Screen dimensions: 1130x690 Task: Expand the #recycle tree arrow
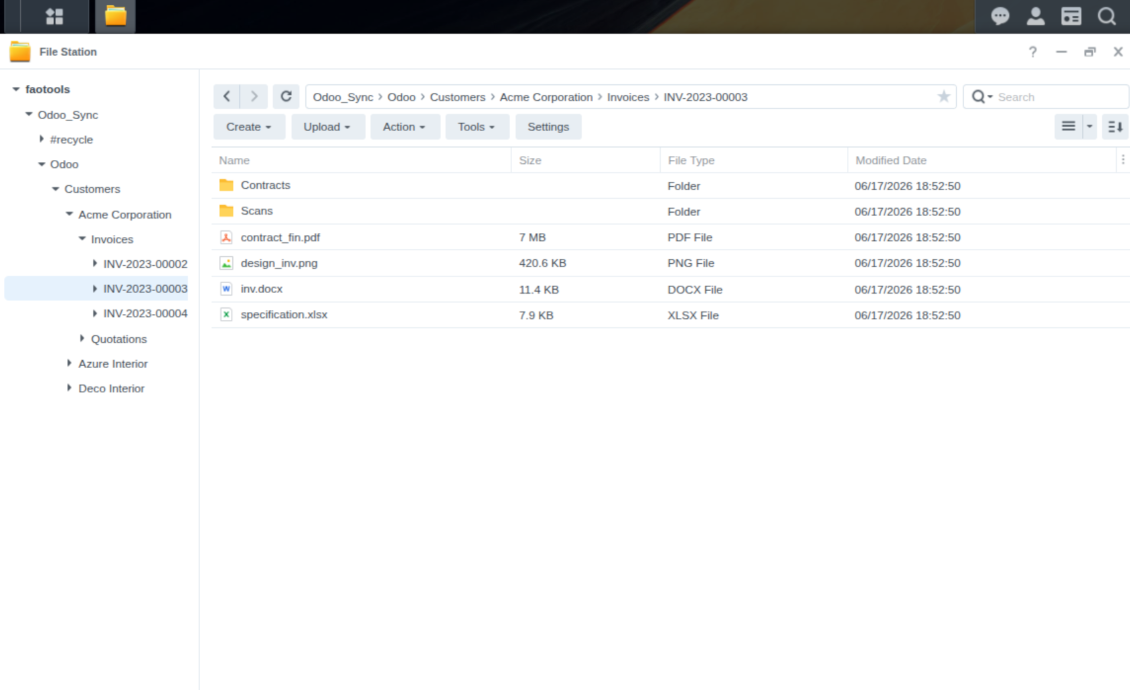tap(41, 139)
